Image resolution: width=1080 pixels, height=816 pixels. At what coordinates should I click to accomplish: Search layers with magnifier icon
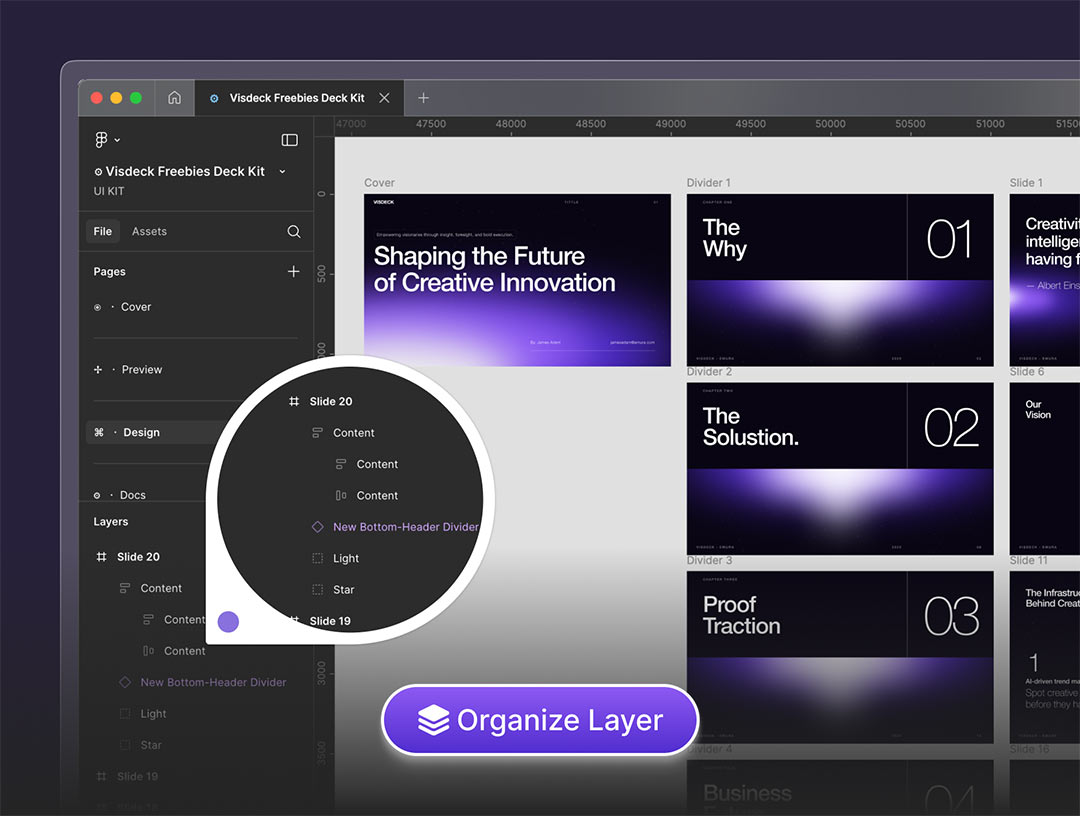(293, 231)
